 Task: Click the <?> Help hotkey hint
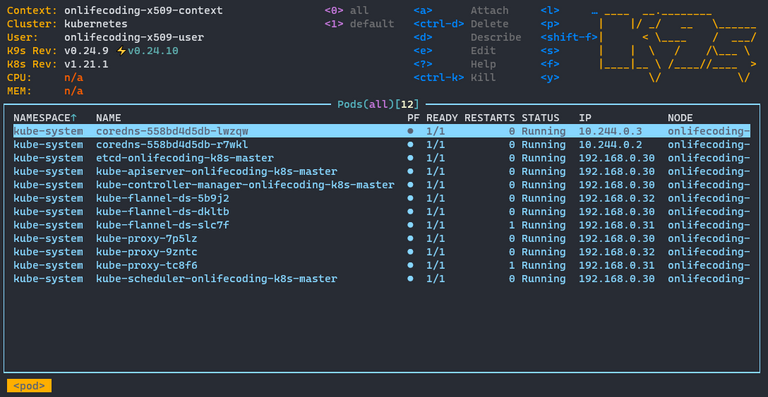click(x=455, y=64)
